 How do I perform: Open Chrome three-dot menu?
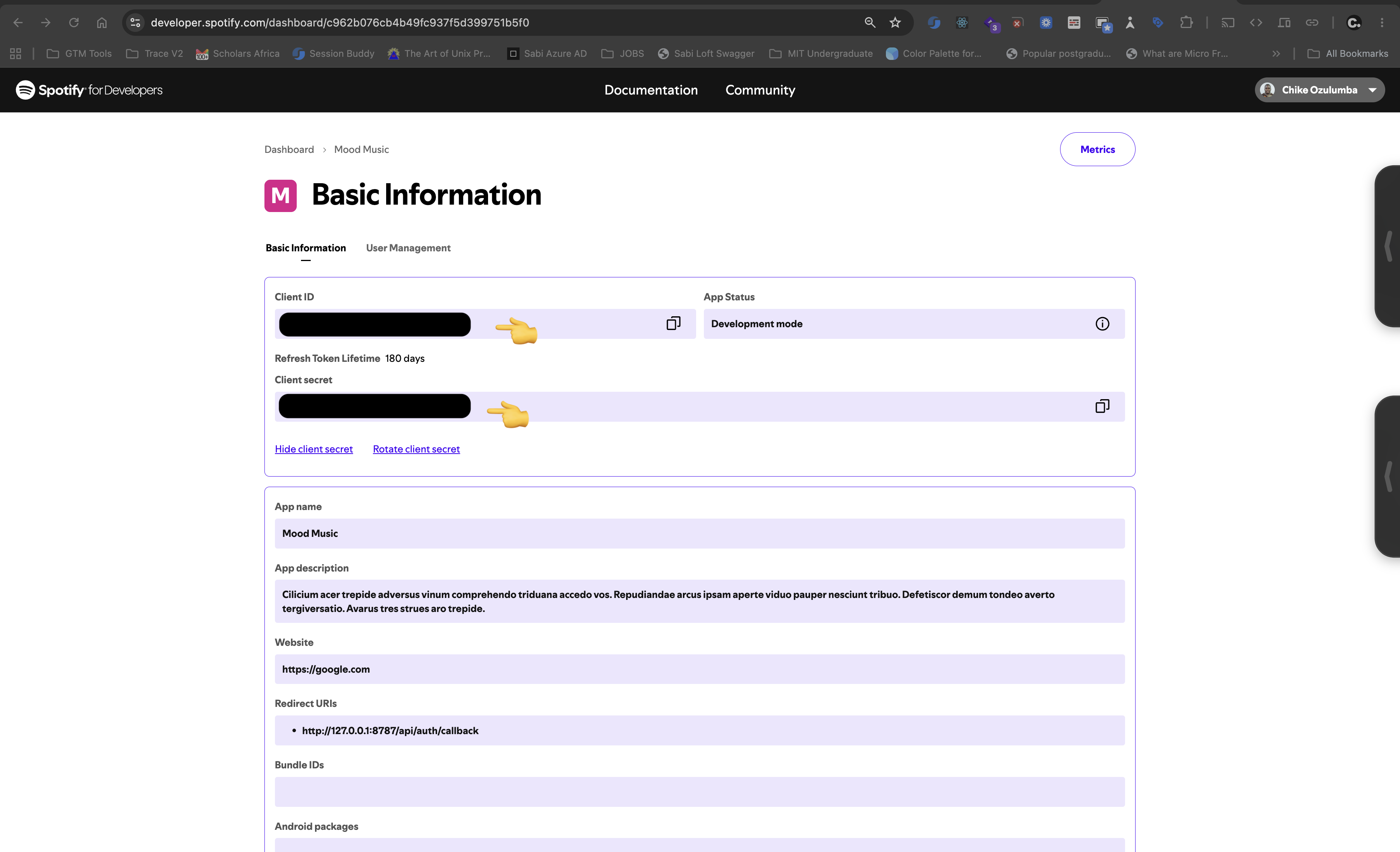pos(1382,22)
